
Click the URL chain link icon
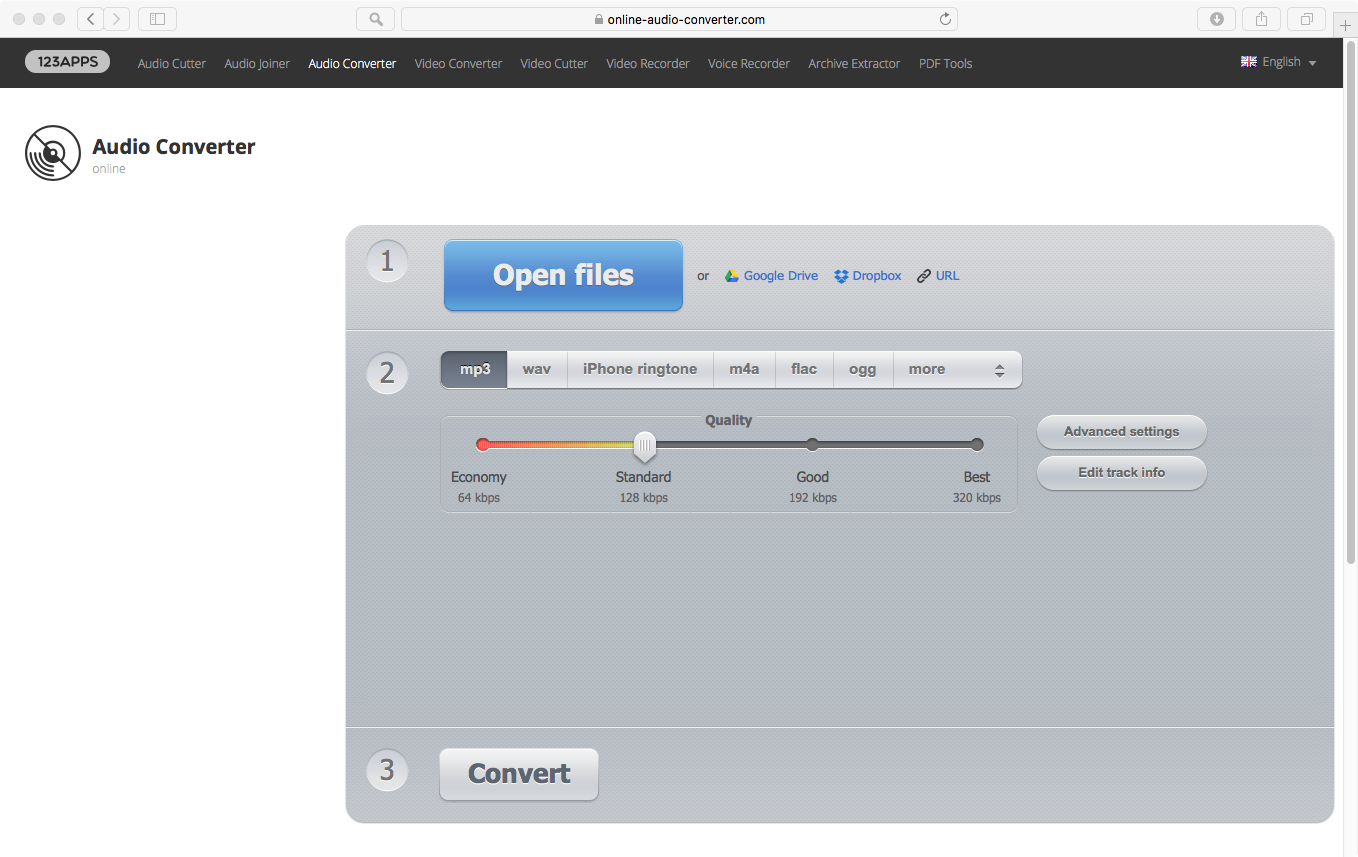924,276
